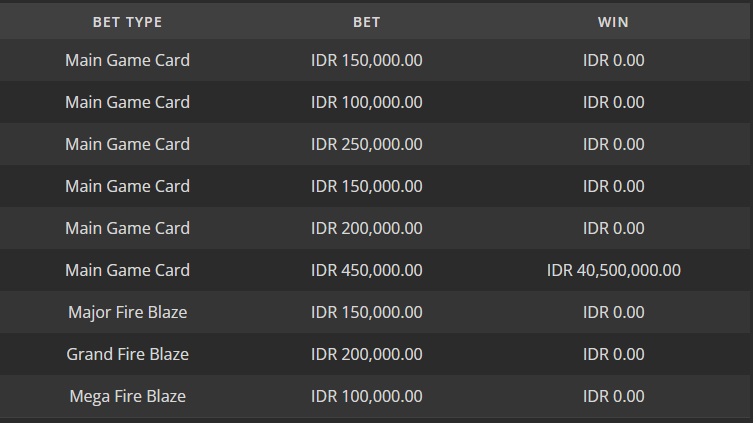Click Main Game Card with 450,000 bet

[x=127, y=270]
